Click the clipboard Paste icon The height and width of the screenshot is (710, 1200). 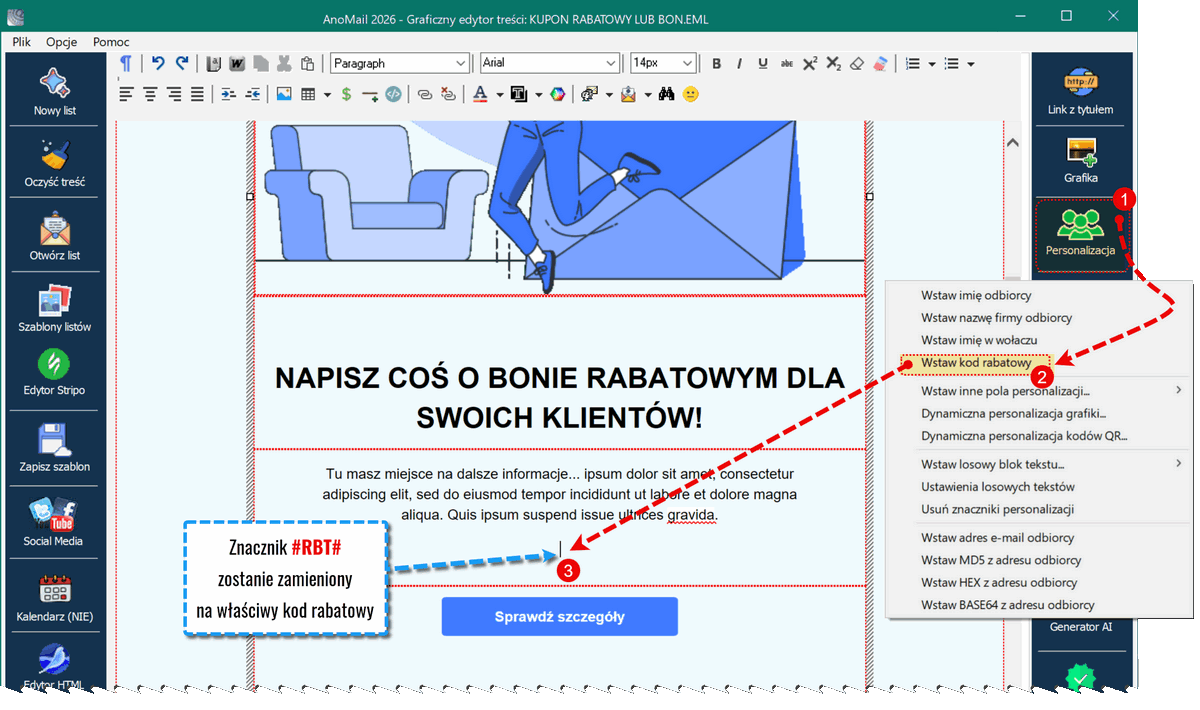[x=308, y=63]
